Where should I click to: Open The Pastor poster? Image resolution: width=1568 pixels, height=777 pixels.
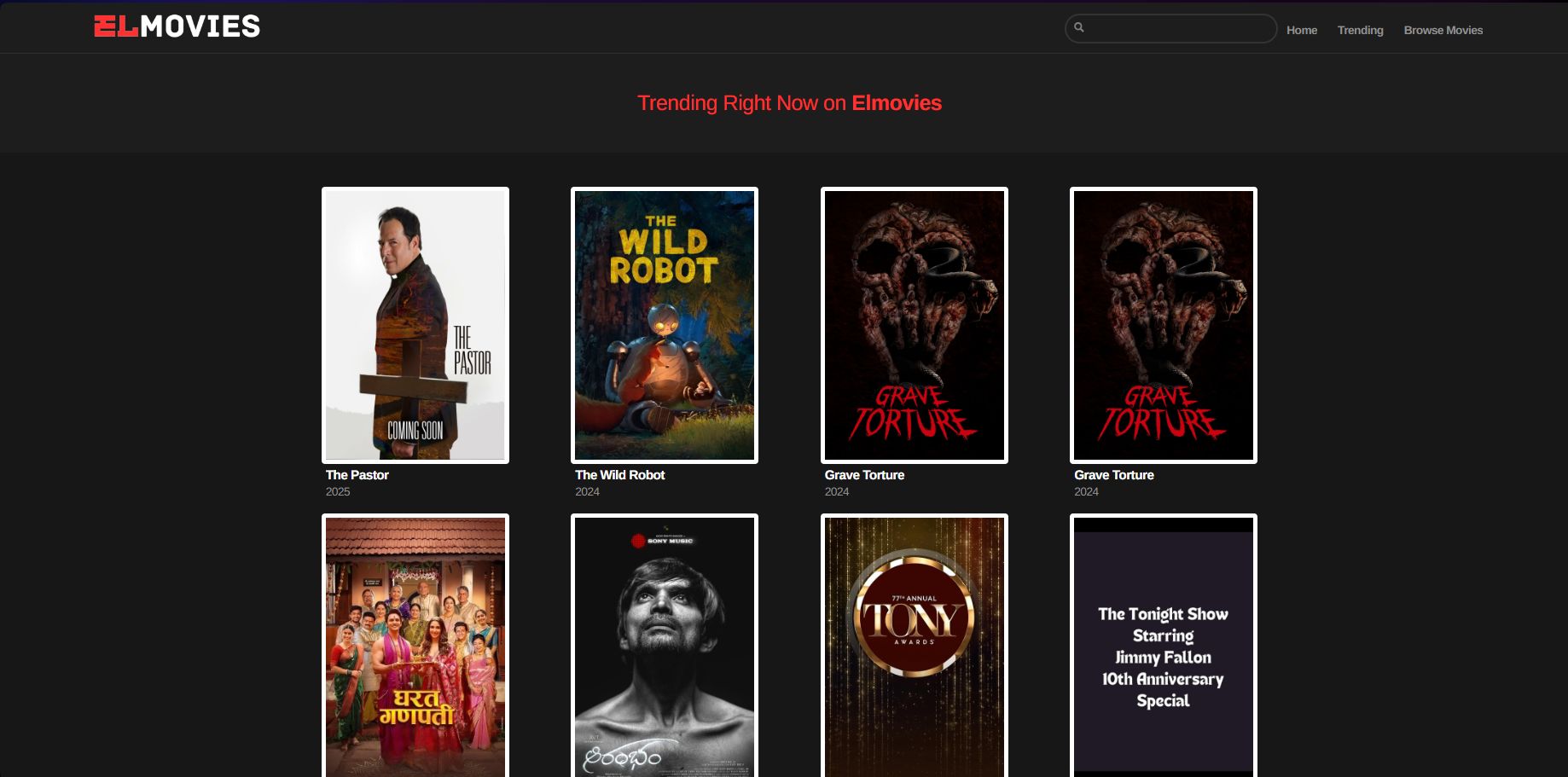(x=415, y=325)
